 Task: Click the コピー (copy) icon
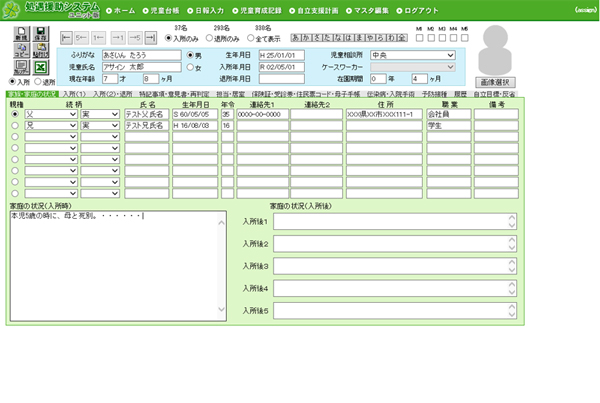click(x=21, y=51)
